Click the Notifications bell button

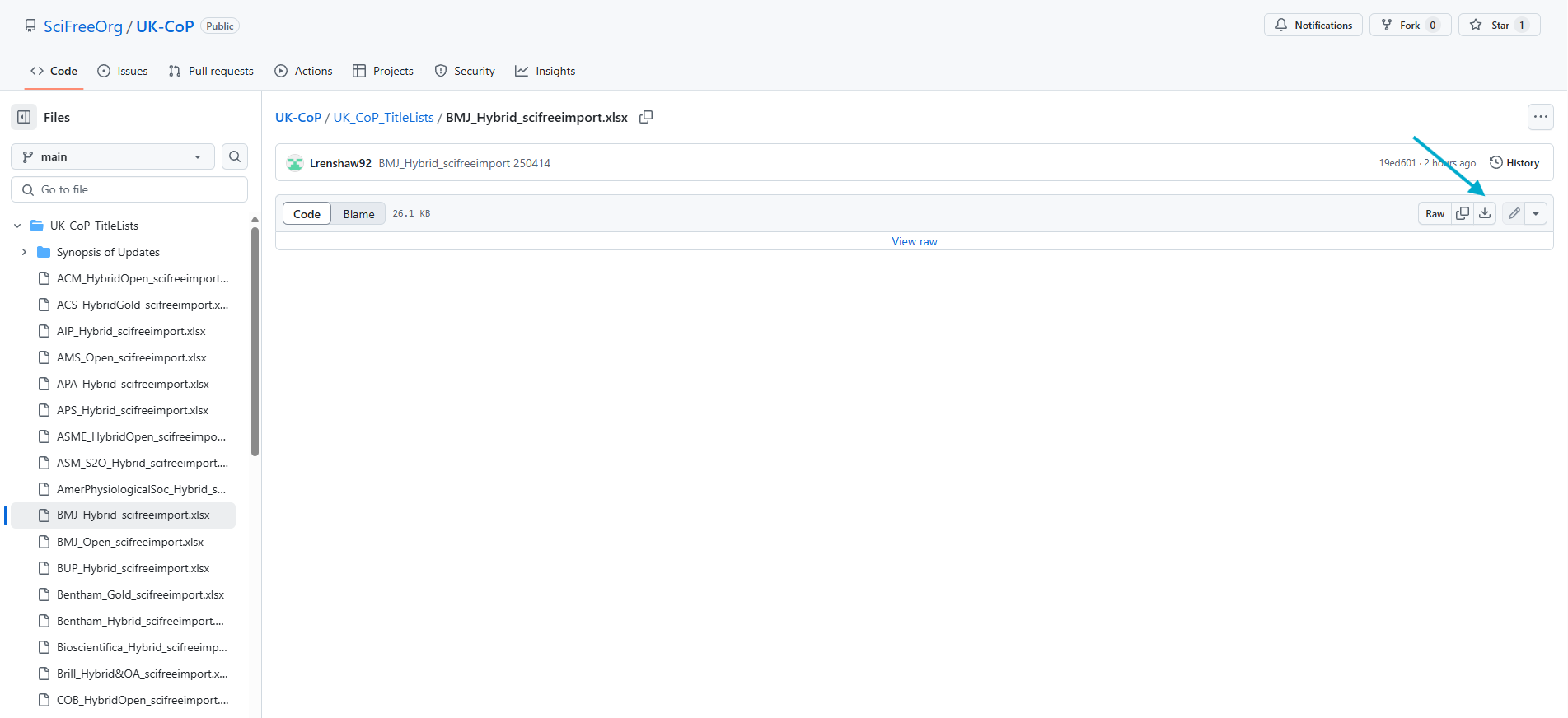pos(1313,26)
